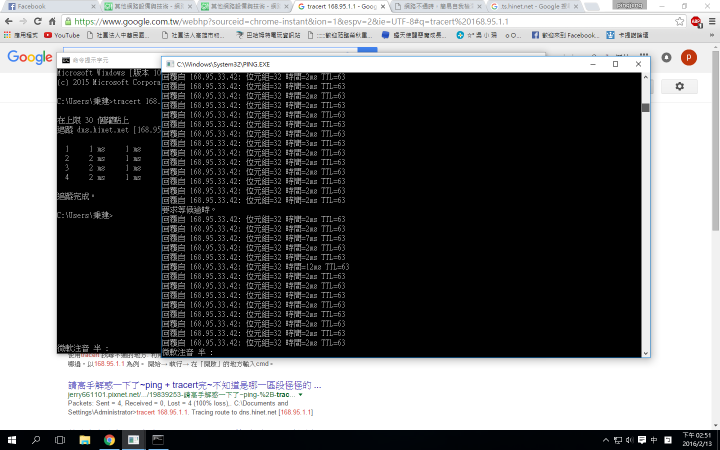Click the Chrome user profile name button
720x450 pixels.
[629, 5]
